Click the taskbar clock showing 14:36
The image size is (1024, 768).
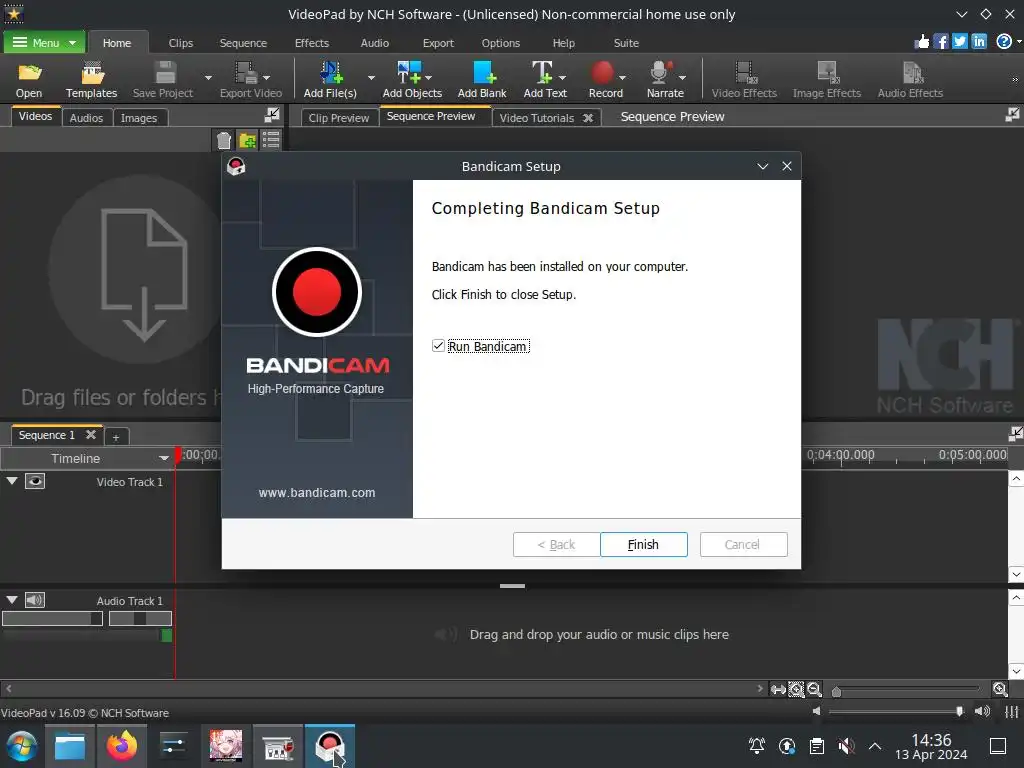tap(931, 746)
